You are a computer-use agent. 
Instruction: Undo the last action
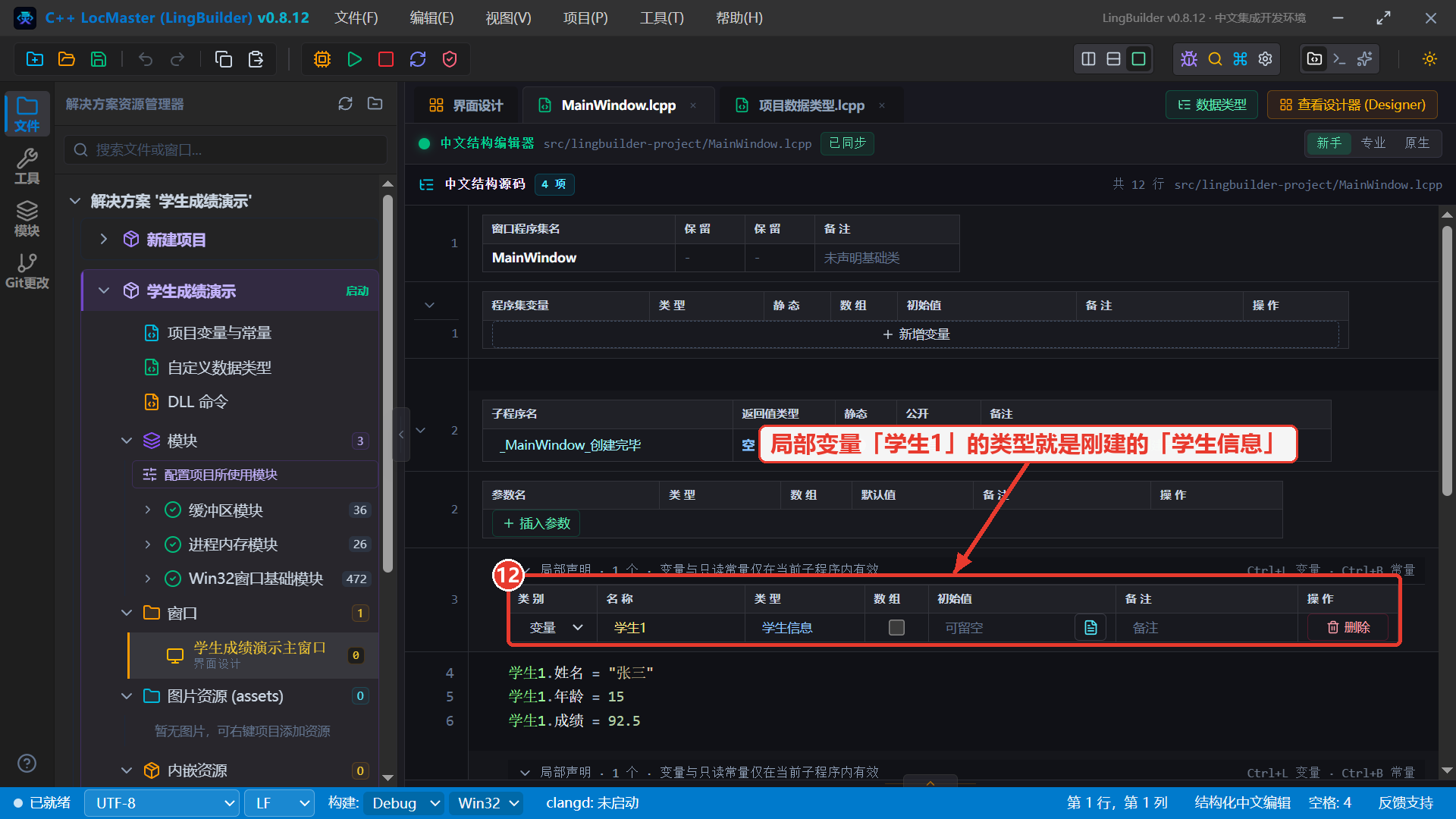pyautogui.click(x=146, y=59)
